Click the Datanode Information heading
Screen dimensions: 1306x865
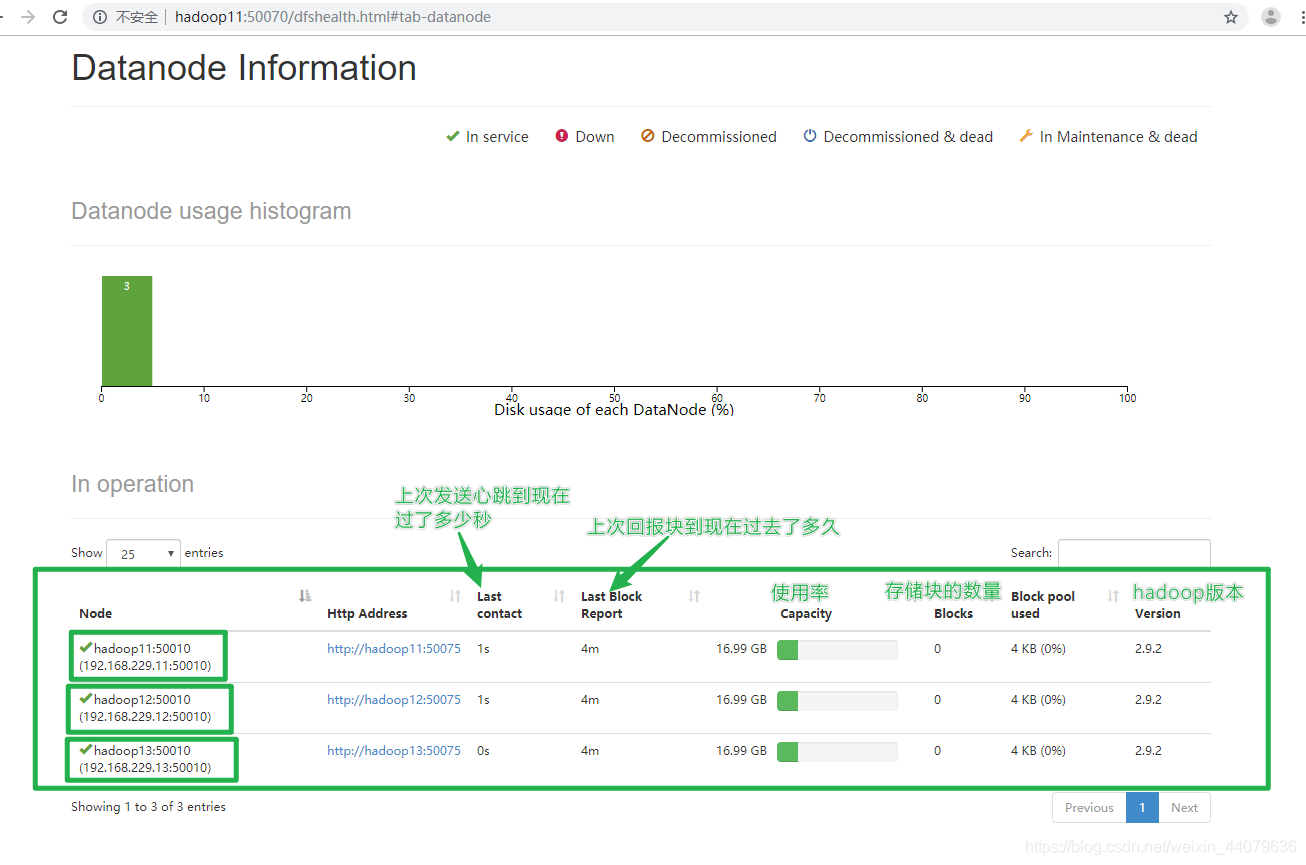pos(244,68)
